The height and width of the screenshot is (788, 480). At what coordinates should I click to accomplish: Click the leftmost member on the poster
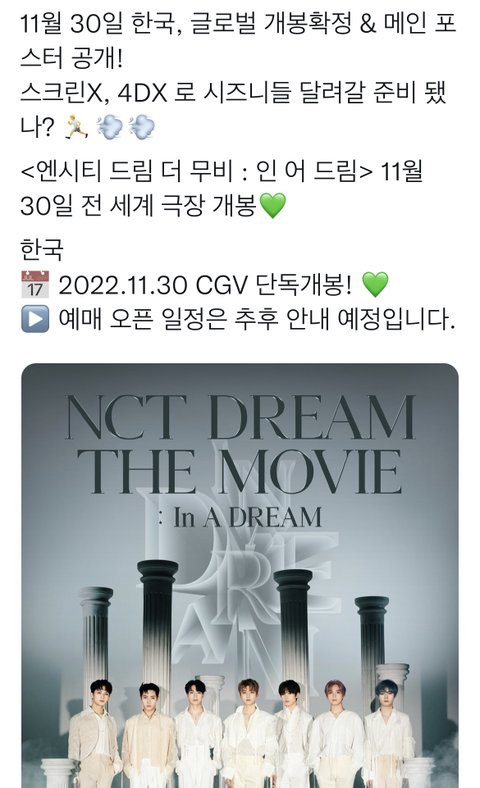pyautogui.click(x=95, y=734)
